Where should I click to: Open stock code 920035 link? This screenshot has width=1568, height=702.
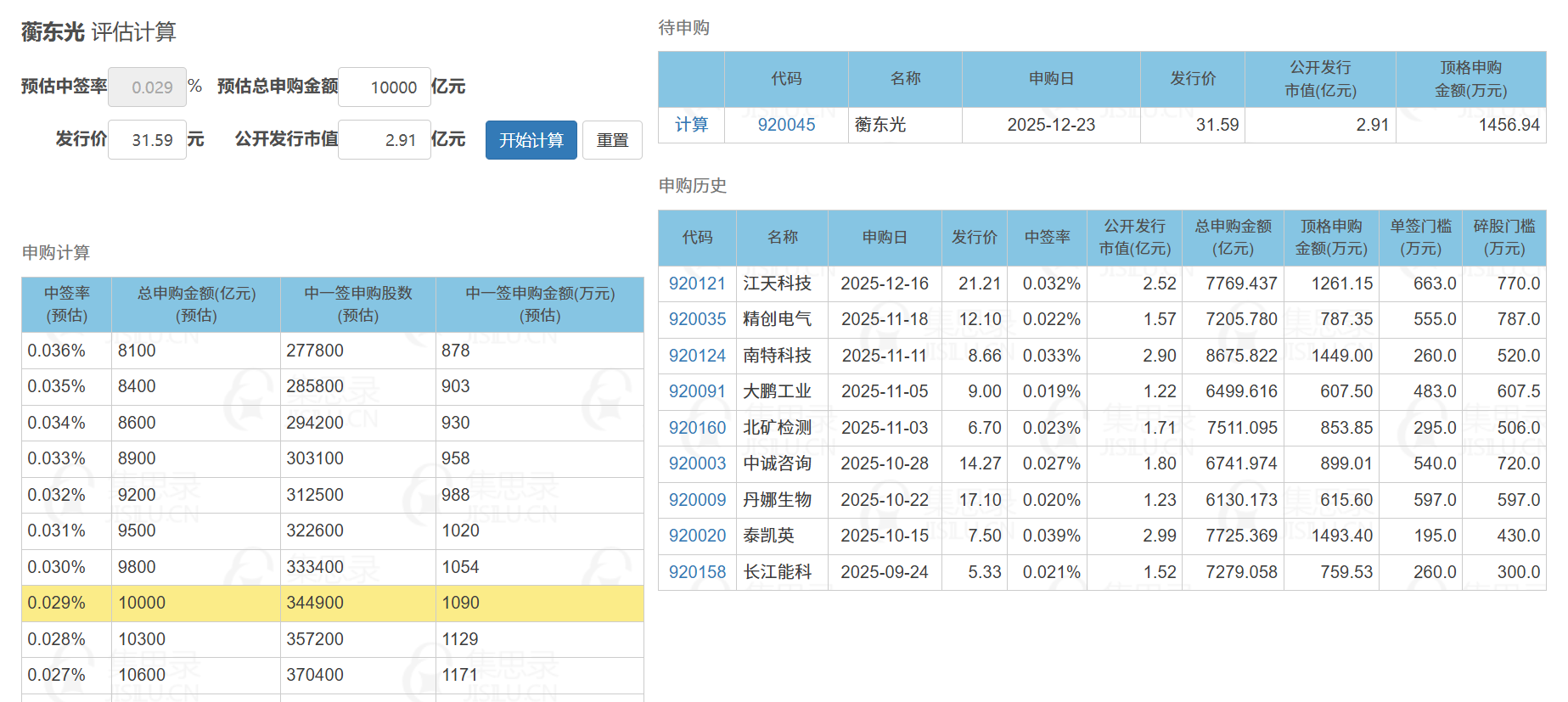[697, 319]
